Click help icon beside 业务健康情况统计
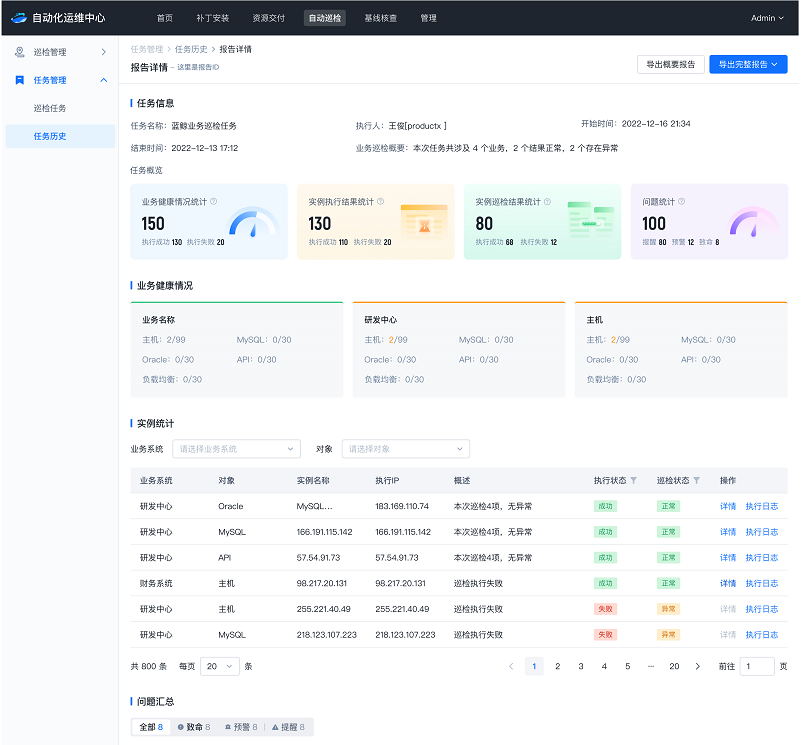The height and width of the screenshot is (745, 801). (213, 201)
